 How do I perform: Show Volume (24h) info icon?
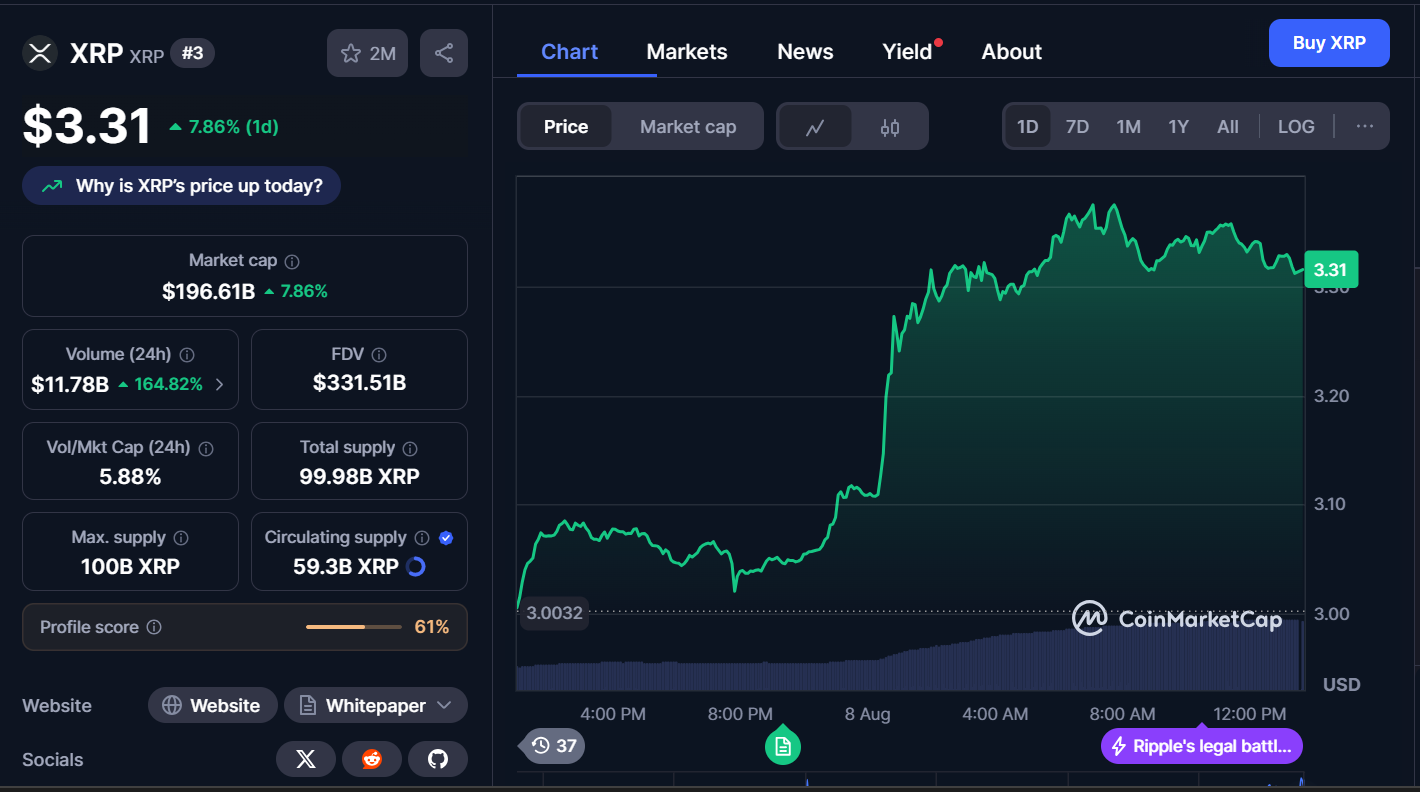(x=187, y=355)
